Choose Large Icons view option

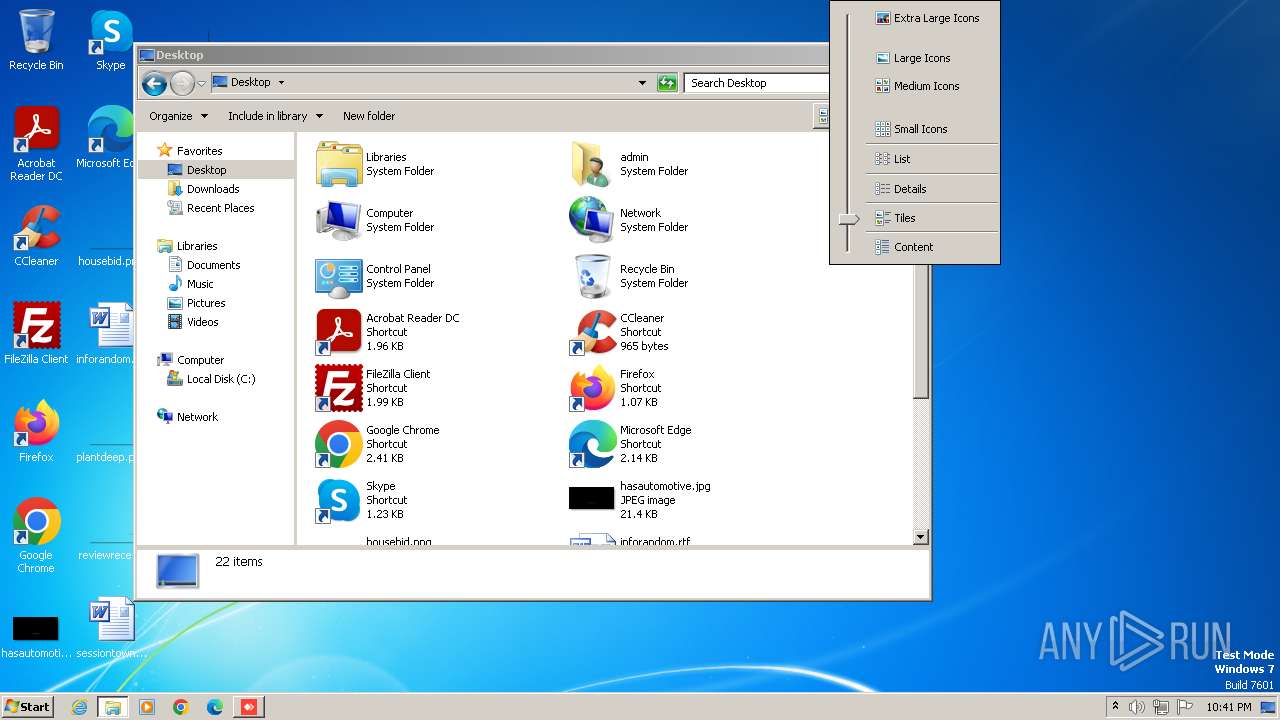[932, 58]
